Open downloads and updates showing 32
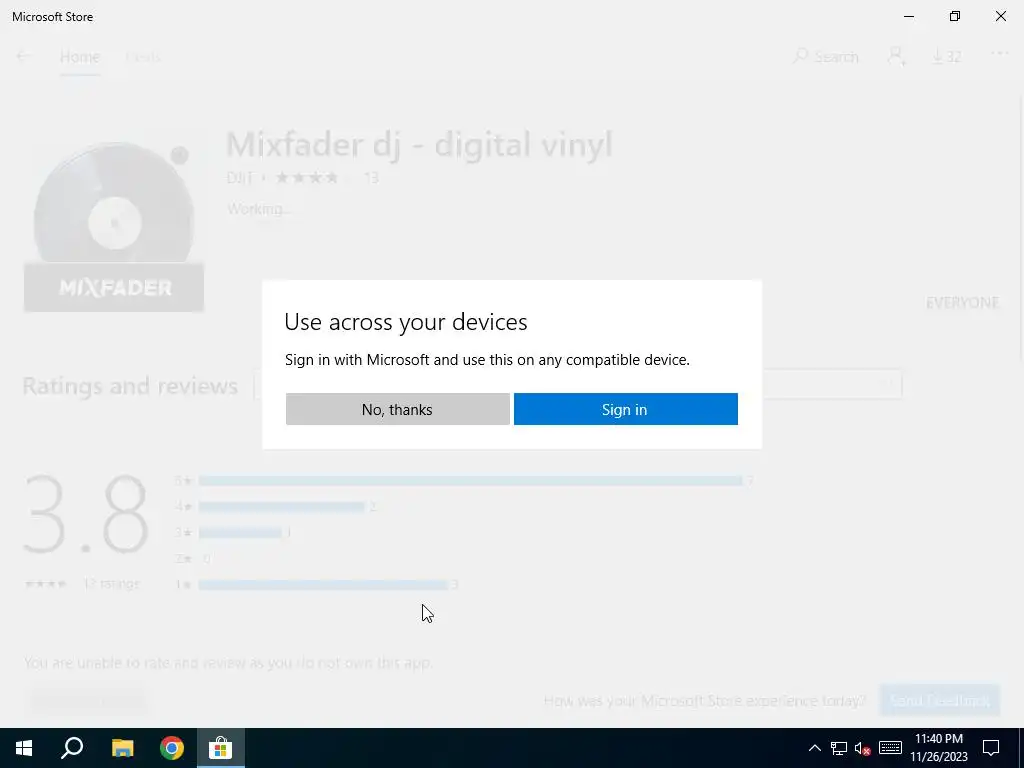This screenshot has width=1024, height=768. pyautogui.click(x=946, y=57)
